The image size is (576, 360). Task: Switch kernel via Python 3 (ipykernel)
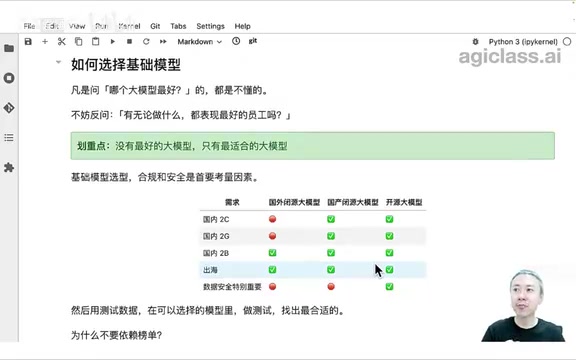click(x=523, y=42)
